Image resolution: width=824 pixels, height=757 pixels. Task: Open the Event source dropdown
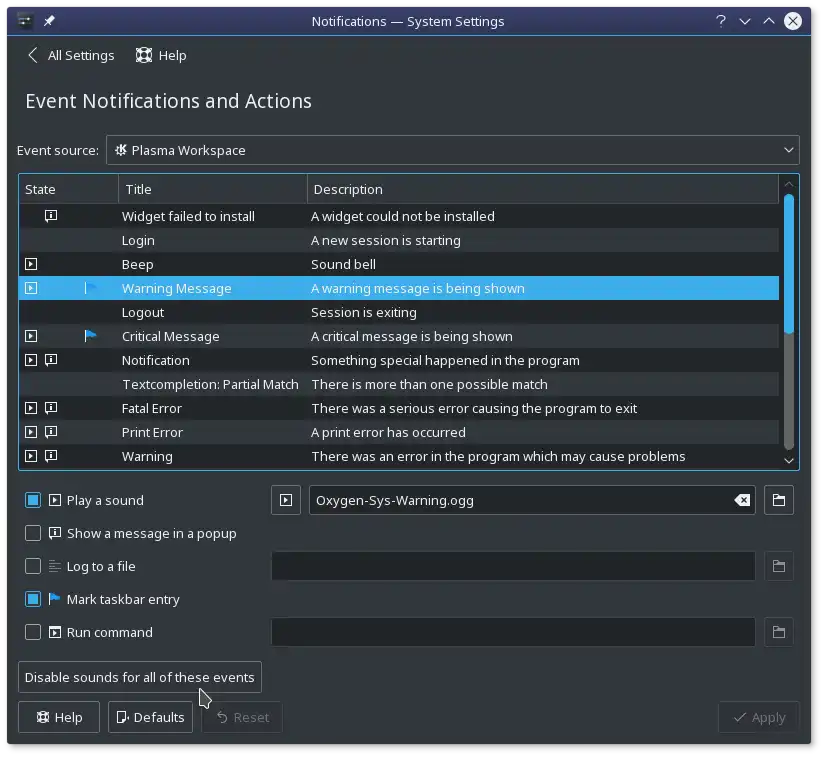coord(452,150)
